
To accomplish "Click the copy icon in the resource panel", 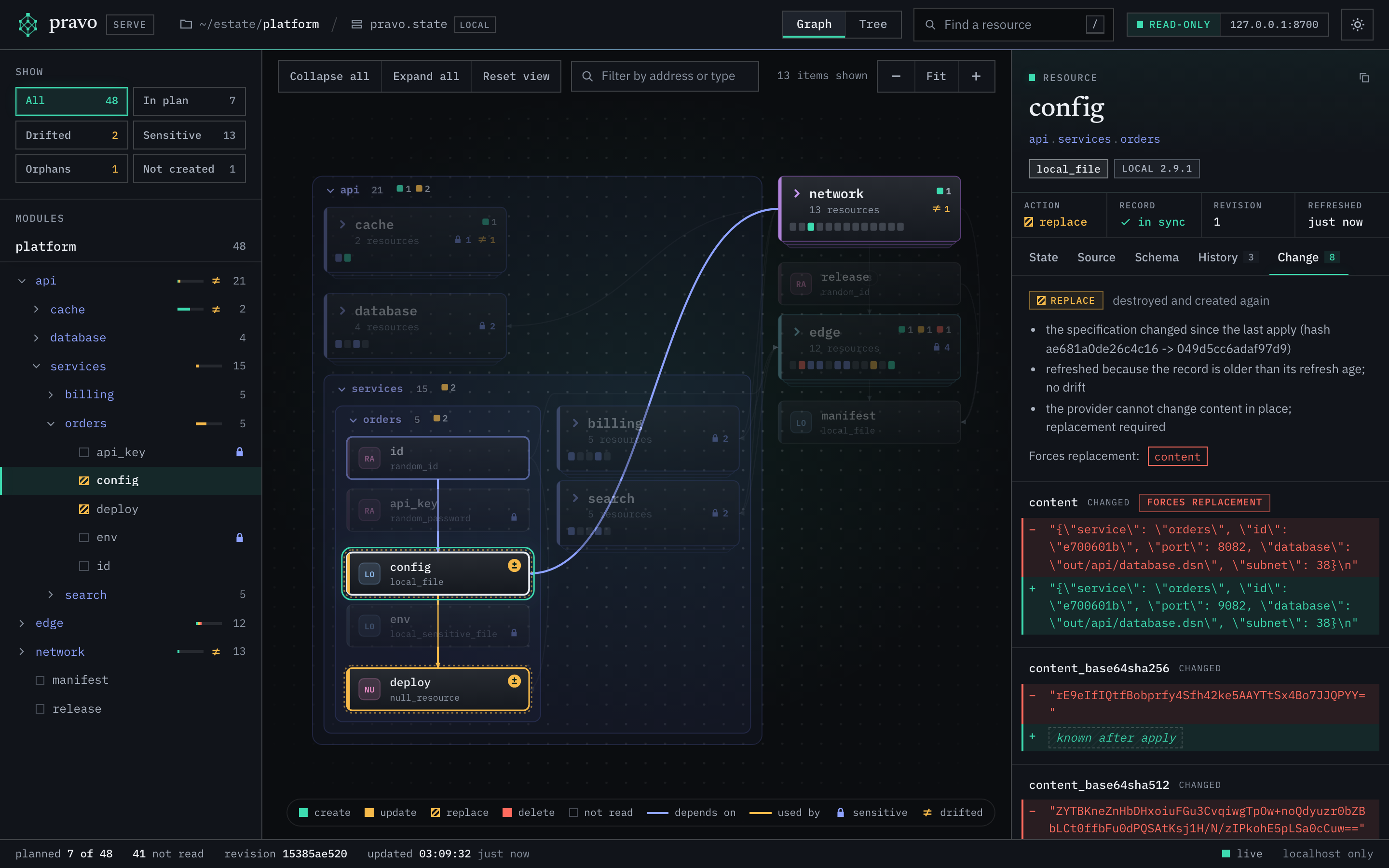I will coord(1364,78).
